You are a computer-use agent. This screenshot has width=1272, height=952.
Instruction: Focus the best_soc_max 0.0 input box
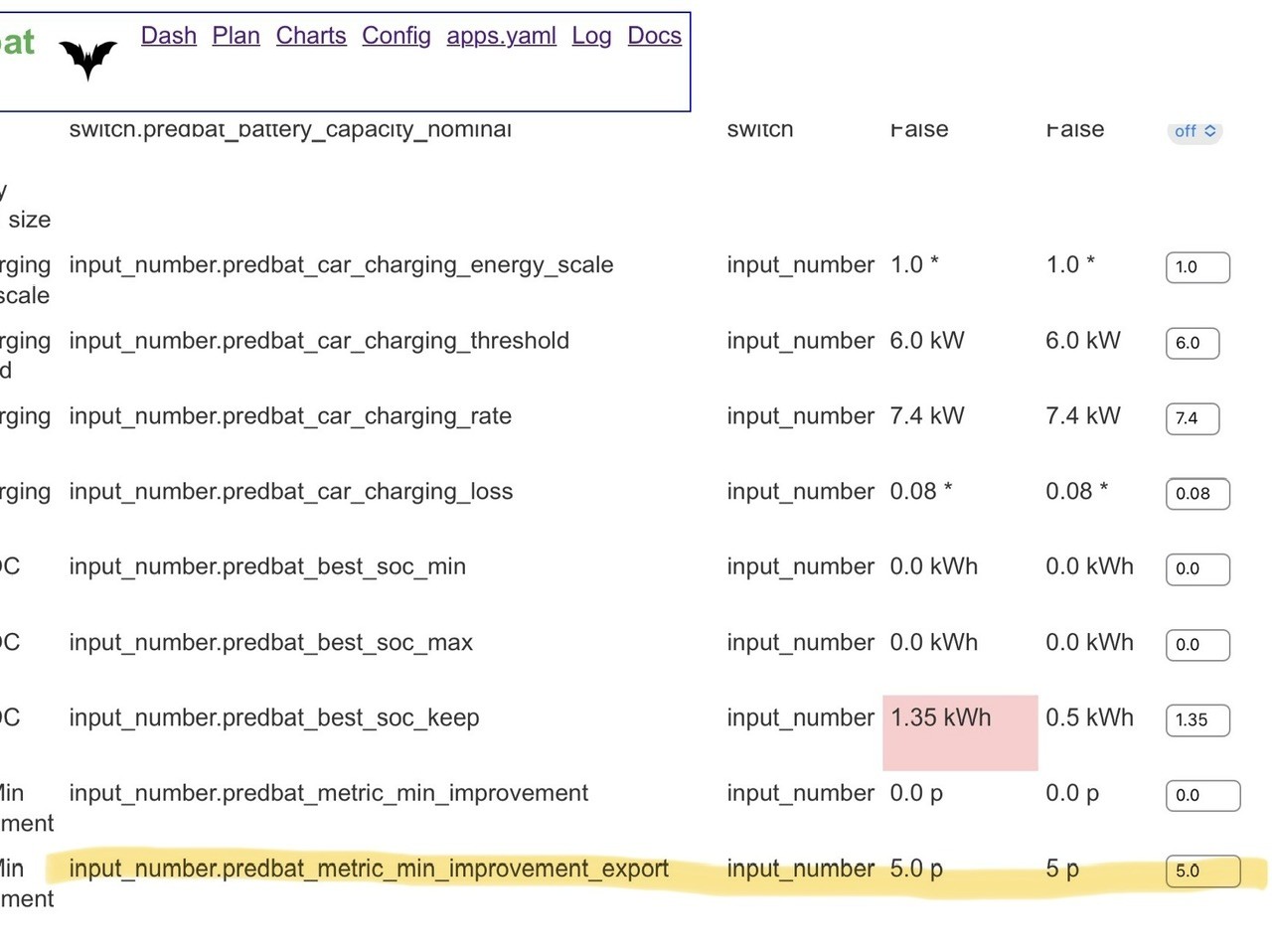(1197, 645)
